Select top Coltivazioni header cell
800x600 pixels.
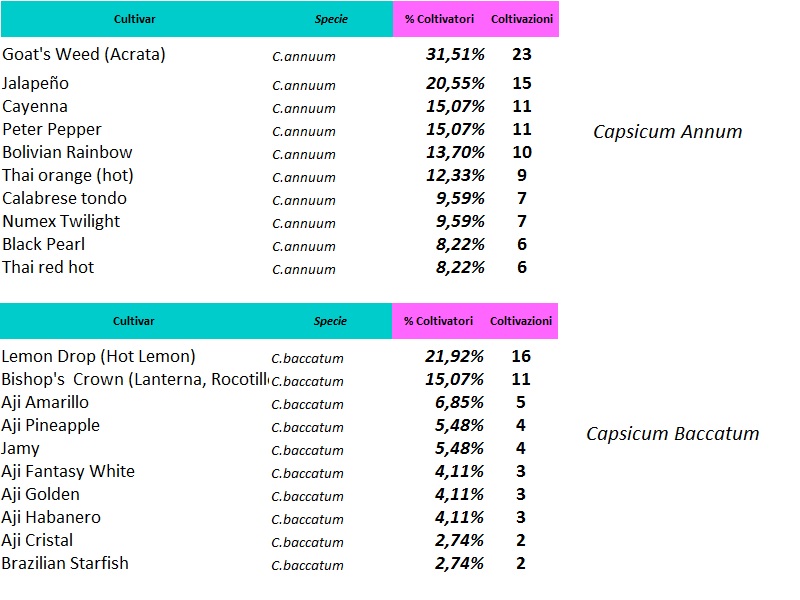click(x=522, y=19)
